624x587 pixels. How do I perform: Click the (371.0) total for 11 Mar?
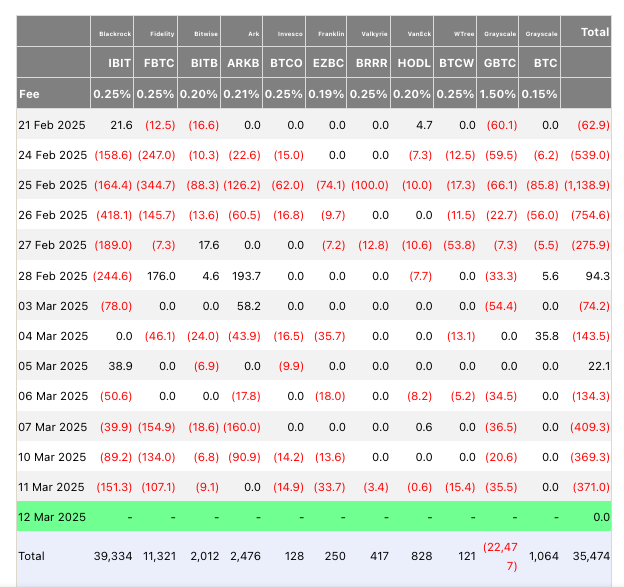coord(591,487)
